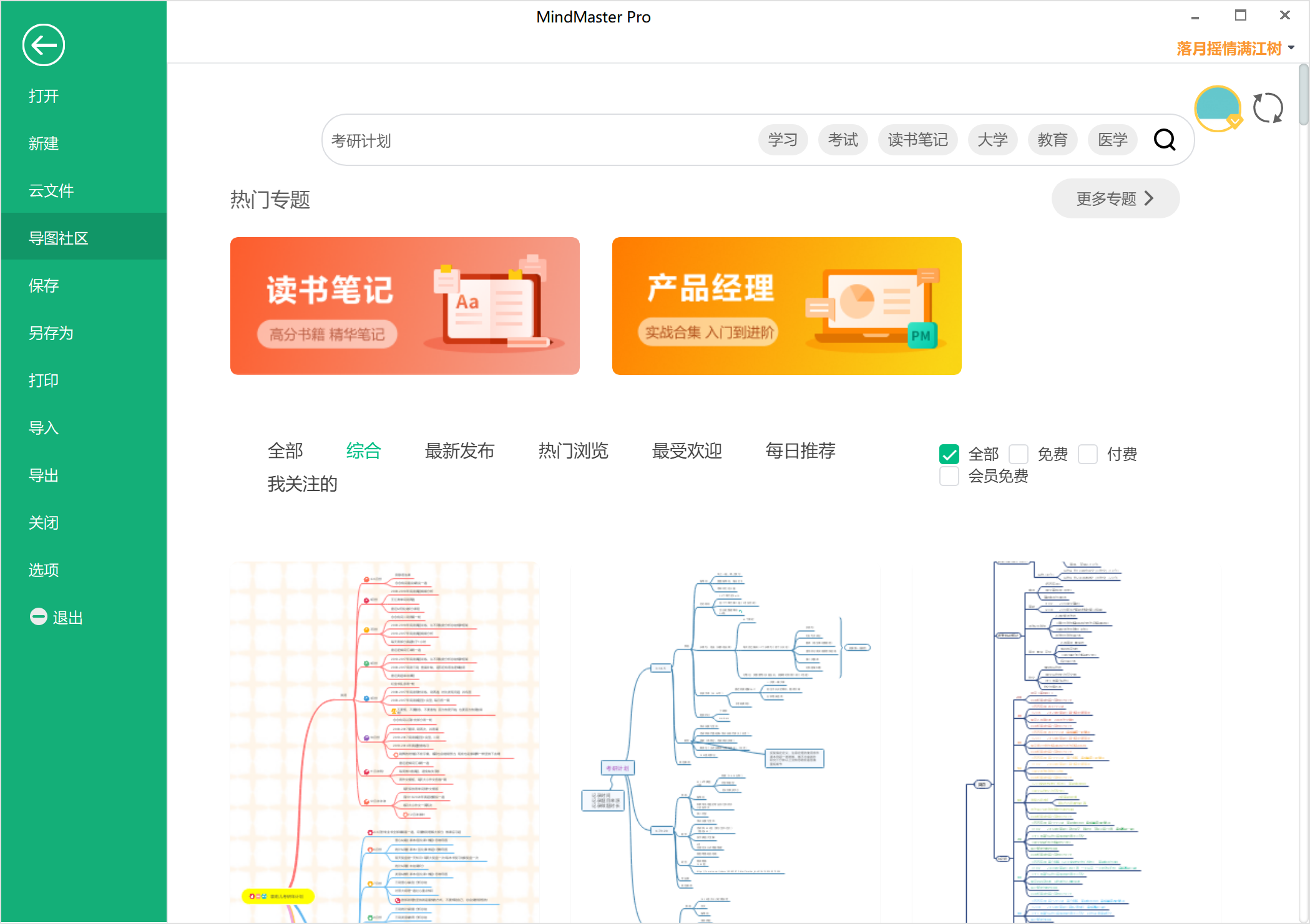Switch to the 全部 sort tab
The width and height of the screenshot is (1310, 924).
tap(285, 450)
